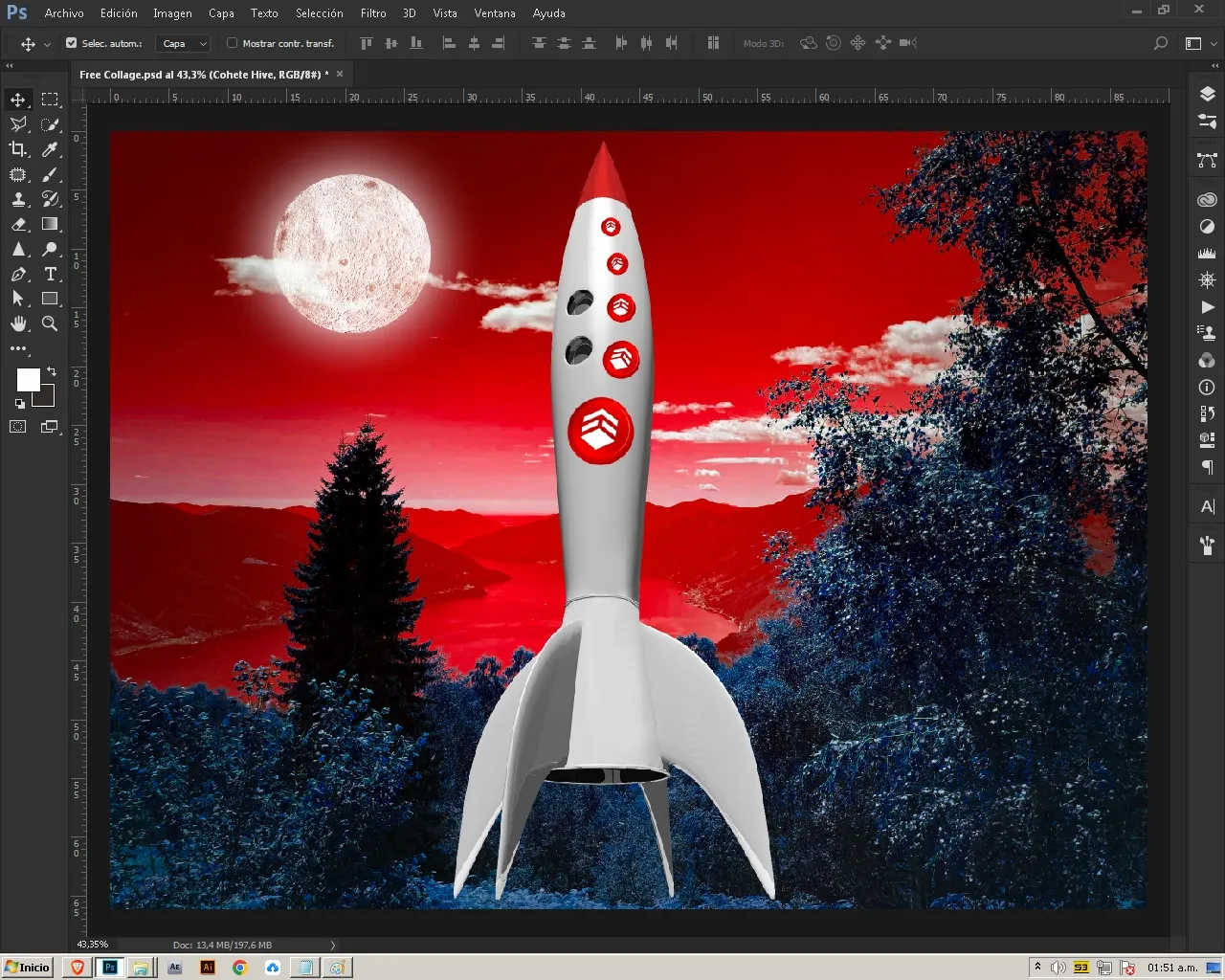Select the Zoom tool
Viewport: 1225px width, 980px height.
[x=51, y=323]
